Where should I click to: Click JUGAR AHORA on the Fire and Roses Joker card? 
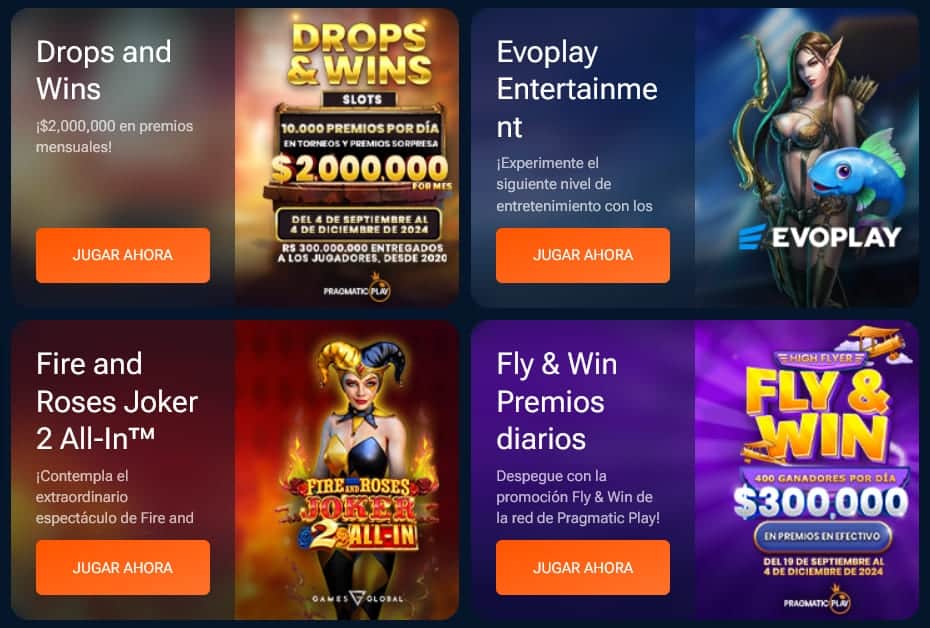123,568
